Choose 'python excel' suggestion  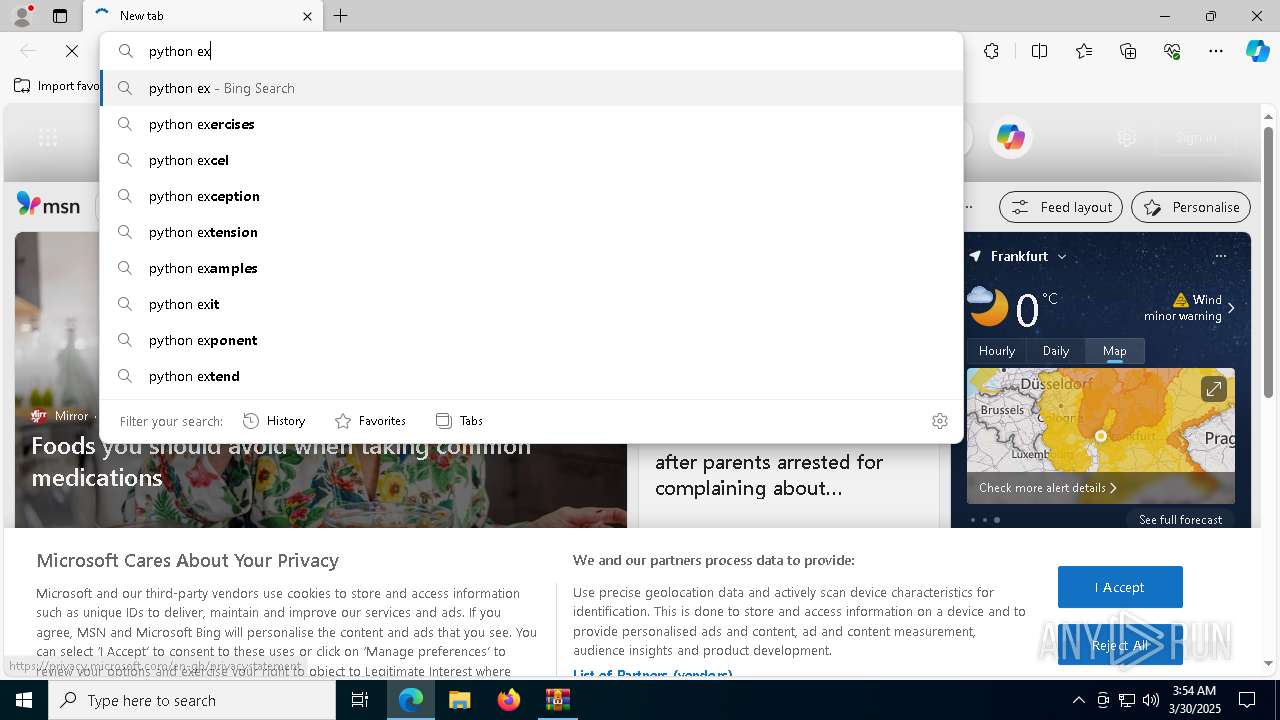pos(531,160)
